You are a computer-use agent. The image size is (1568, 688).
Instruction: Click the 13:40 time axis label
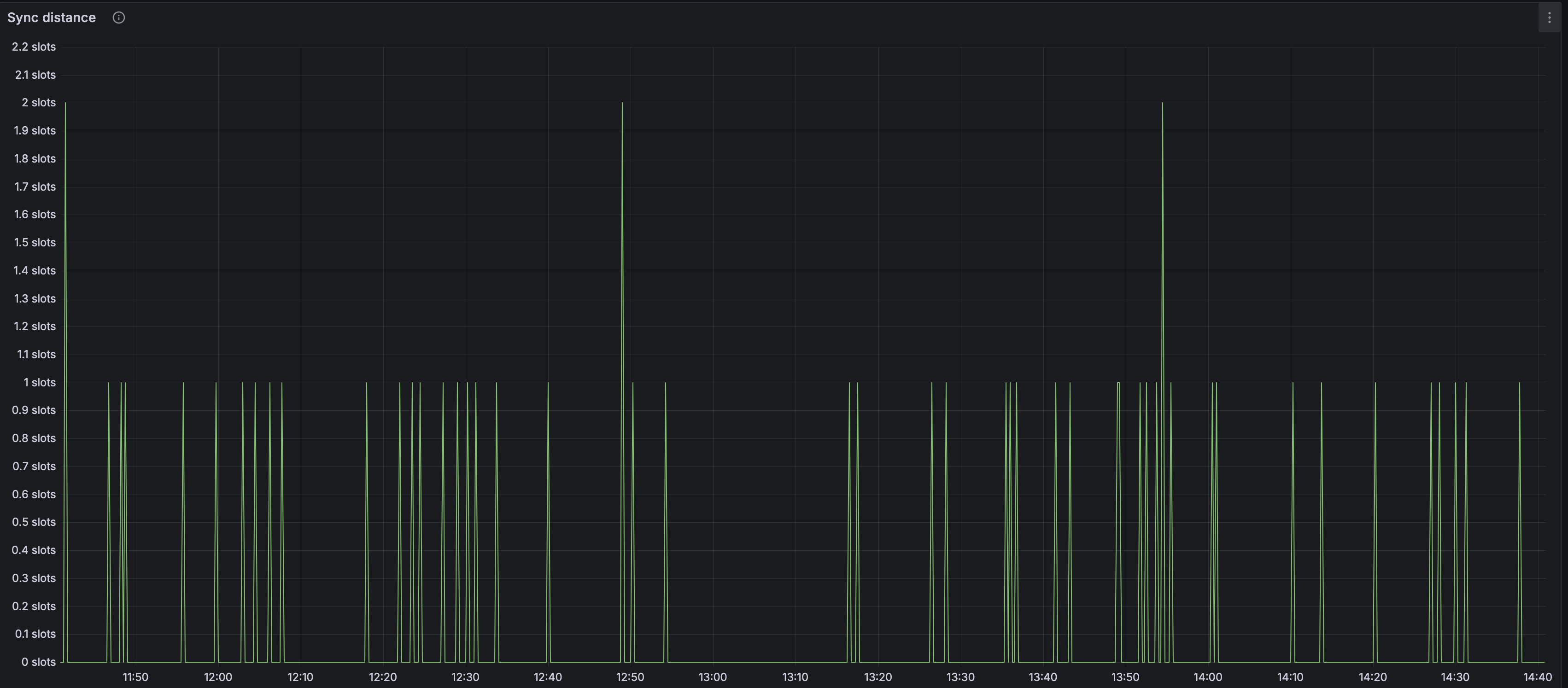[x=1043, y=677]
